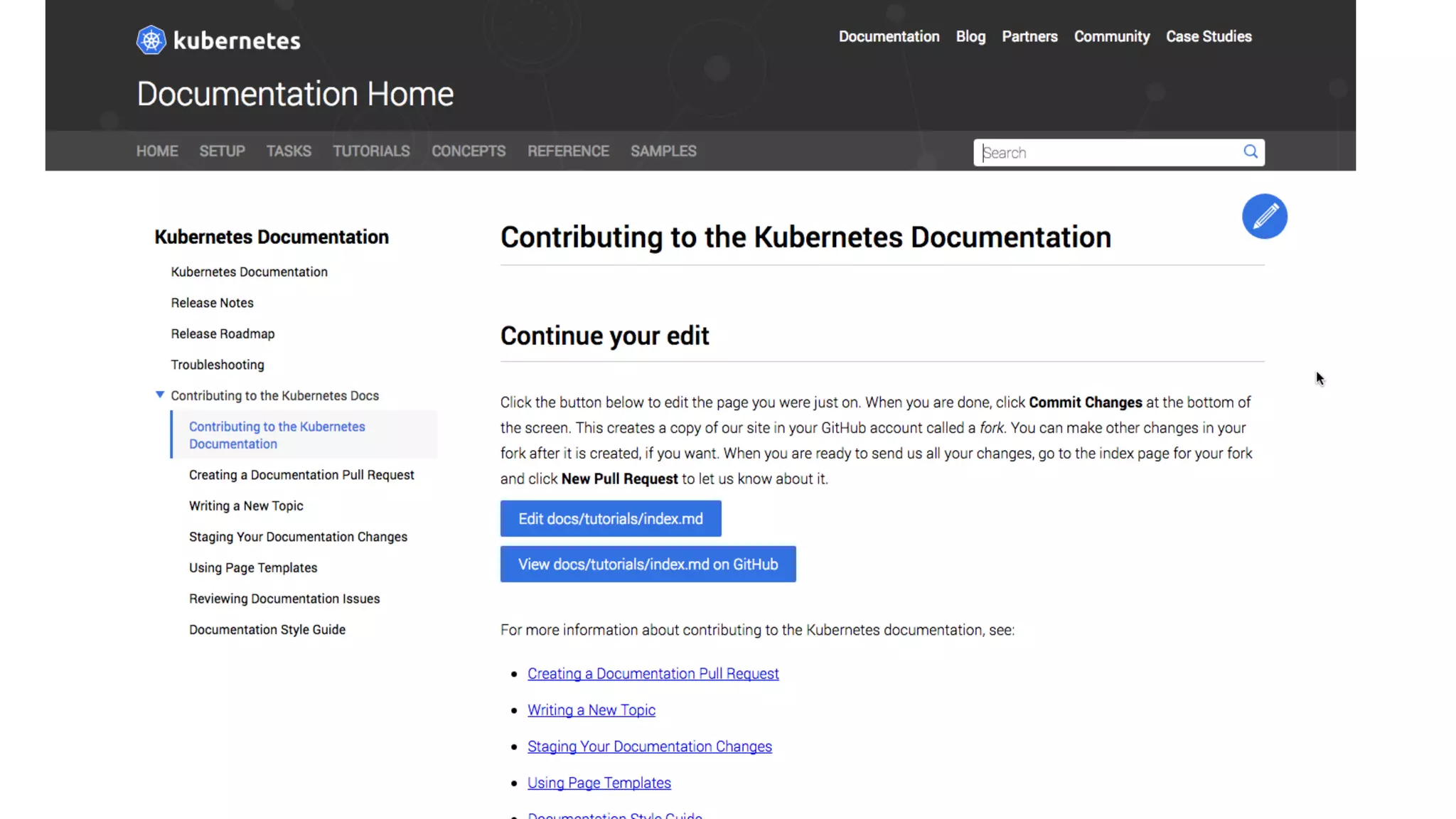Image resolution: width=1456 pixels, height=819 pixels.
Task: Collapse Contributing to the Kubernetes Docs section
Action: 160,395
